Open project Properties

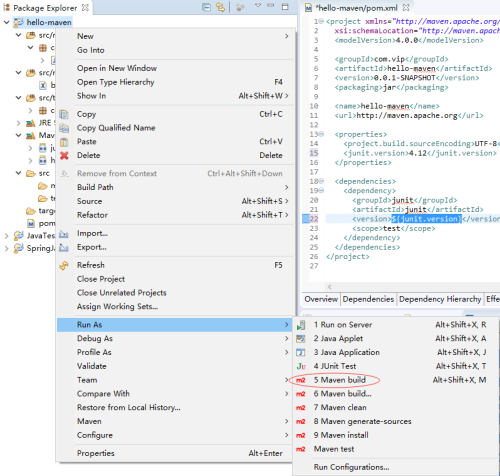coord(175,453)
